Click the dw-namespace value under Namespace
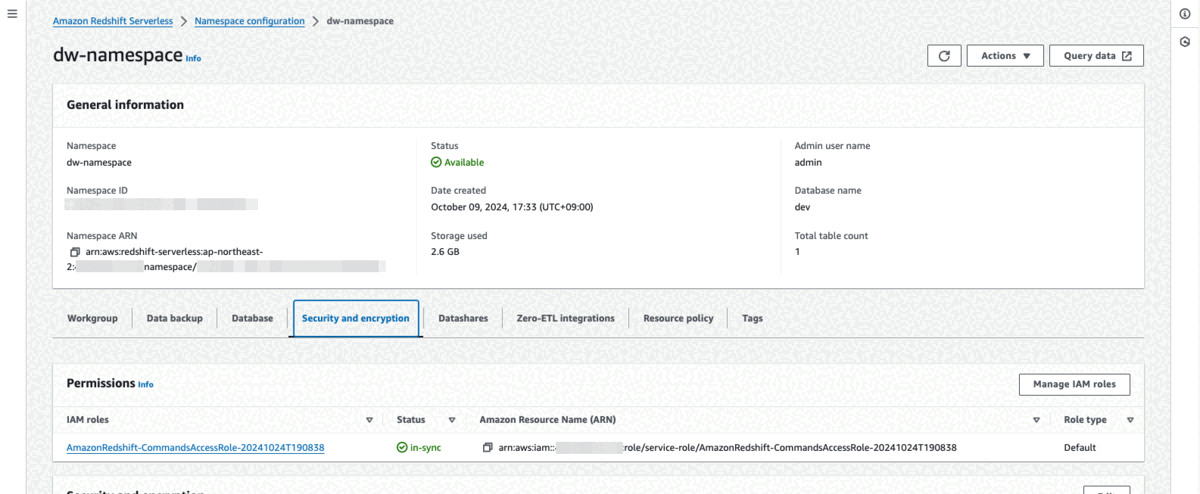 pyautogui.click(x=99, y=162)
